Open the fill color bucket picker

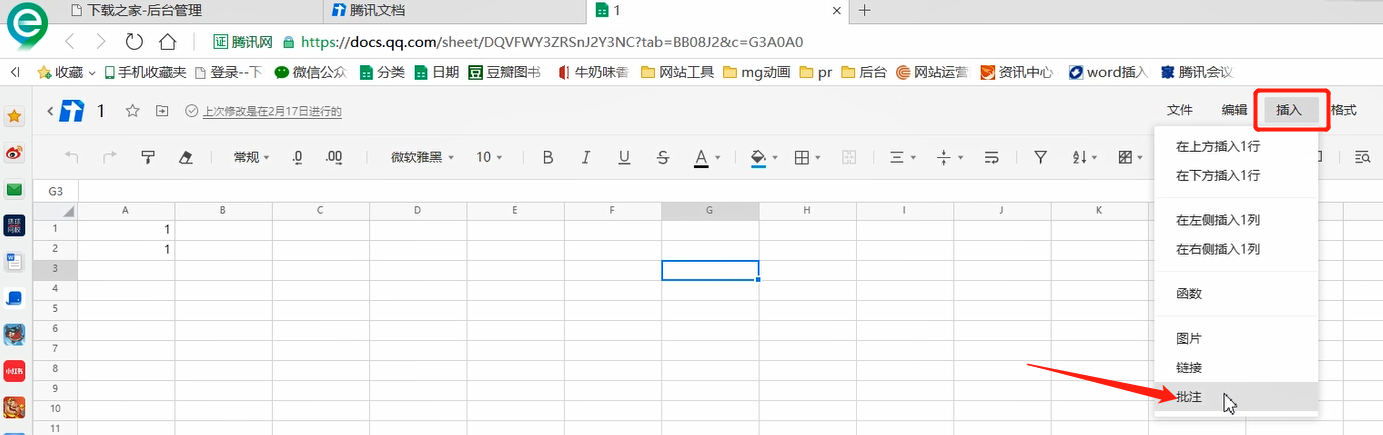[x=761, y=157]
